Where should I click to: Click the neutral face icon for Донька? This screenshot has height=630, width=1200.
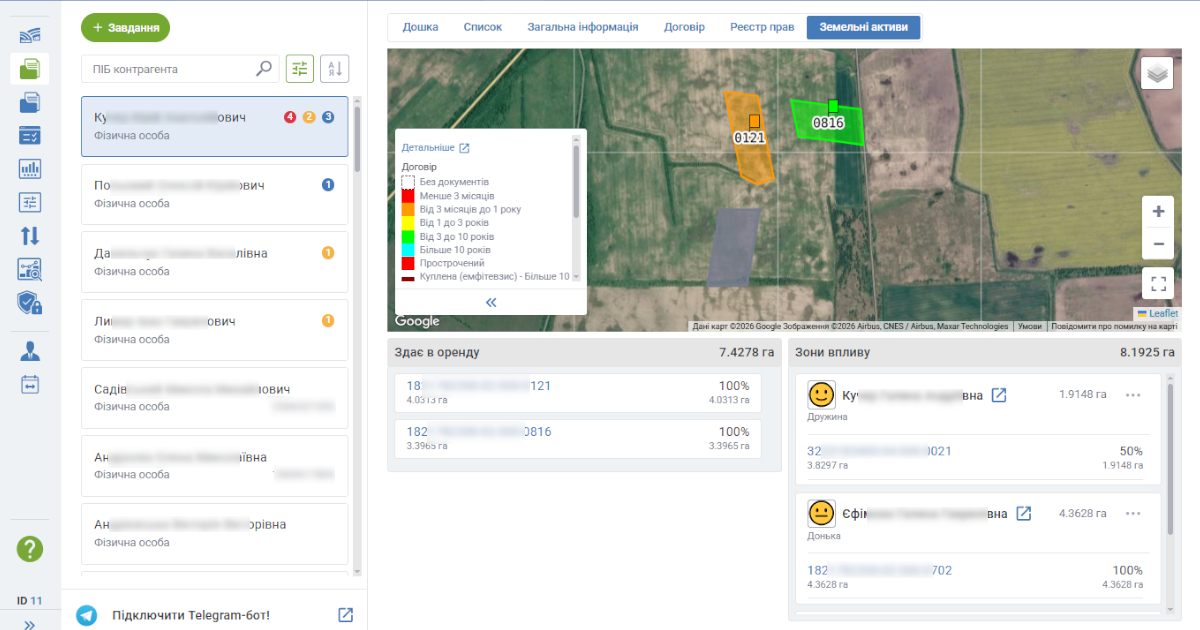(821, 514)
